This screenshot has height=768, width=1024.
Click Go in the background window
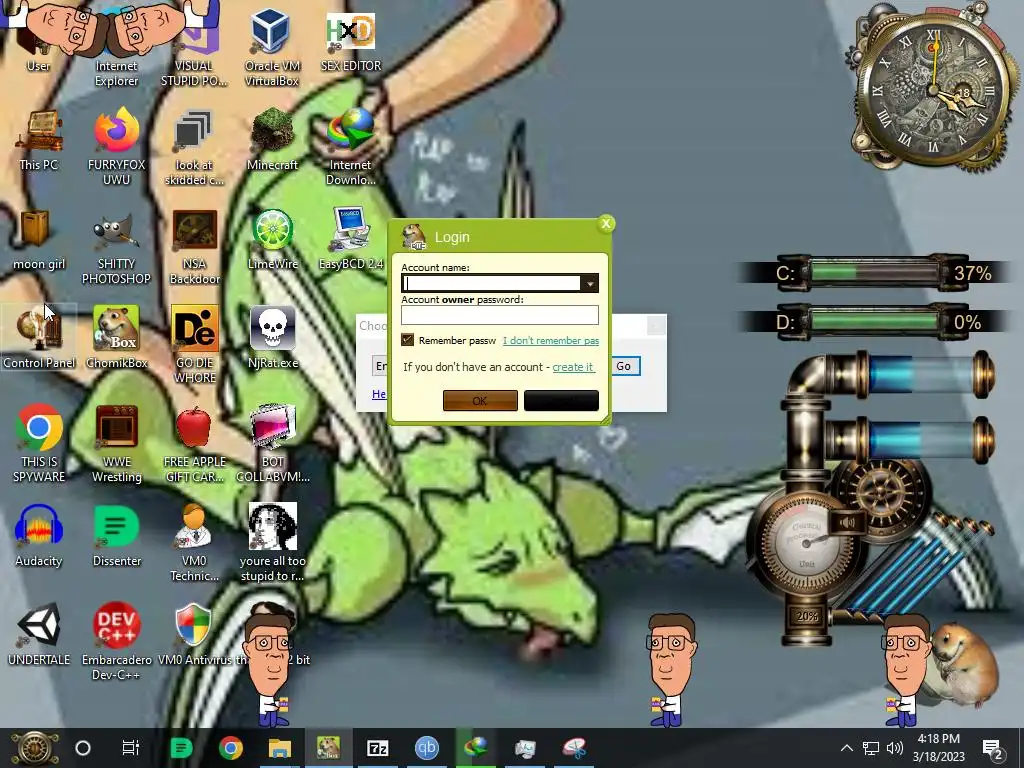624,366
